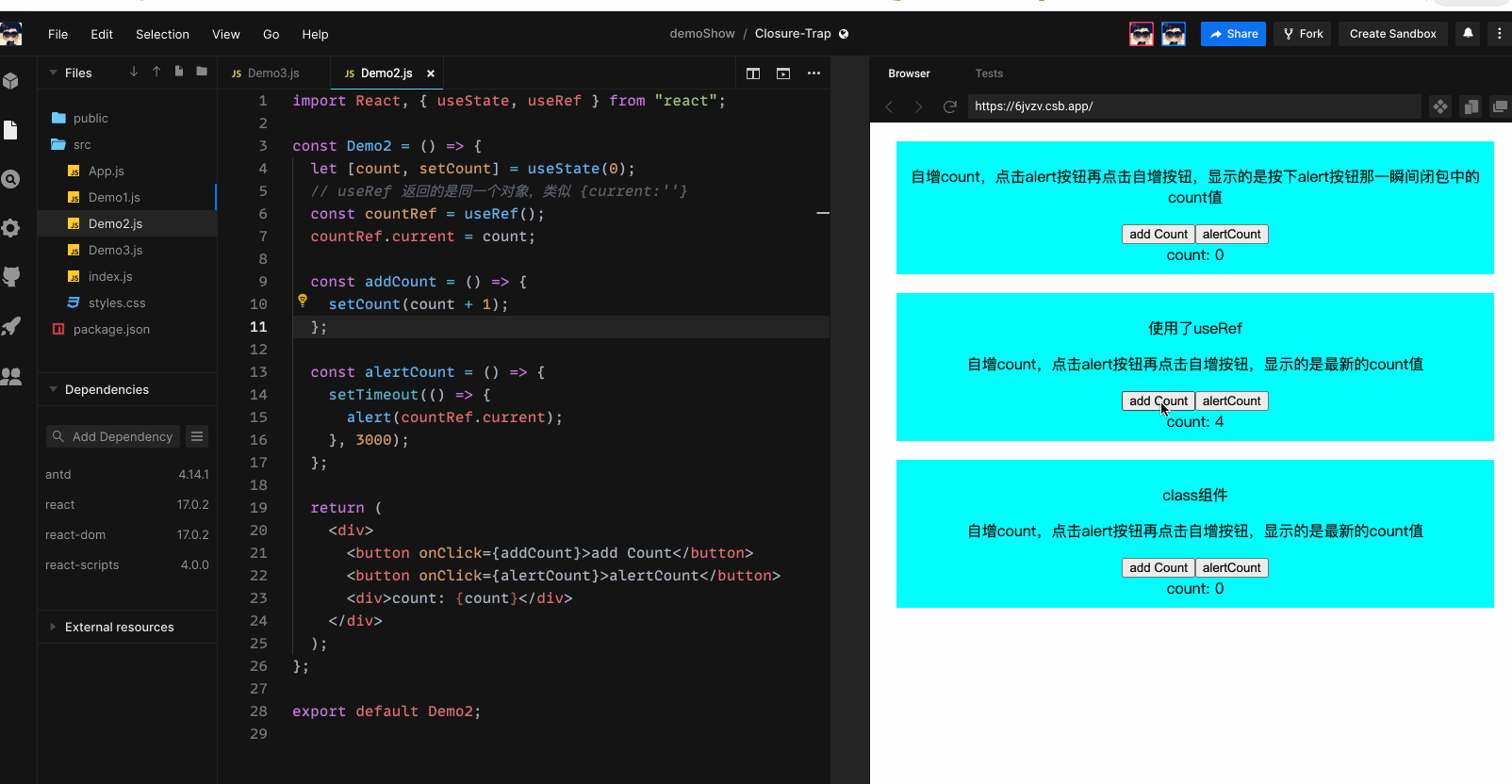
Task: Open the File menu
Action: pyautogui.click(x=58, y=34)
